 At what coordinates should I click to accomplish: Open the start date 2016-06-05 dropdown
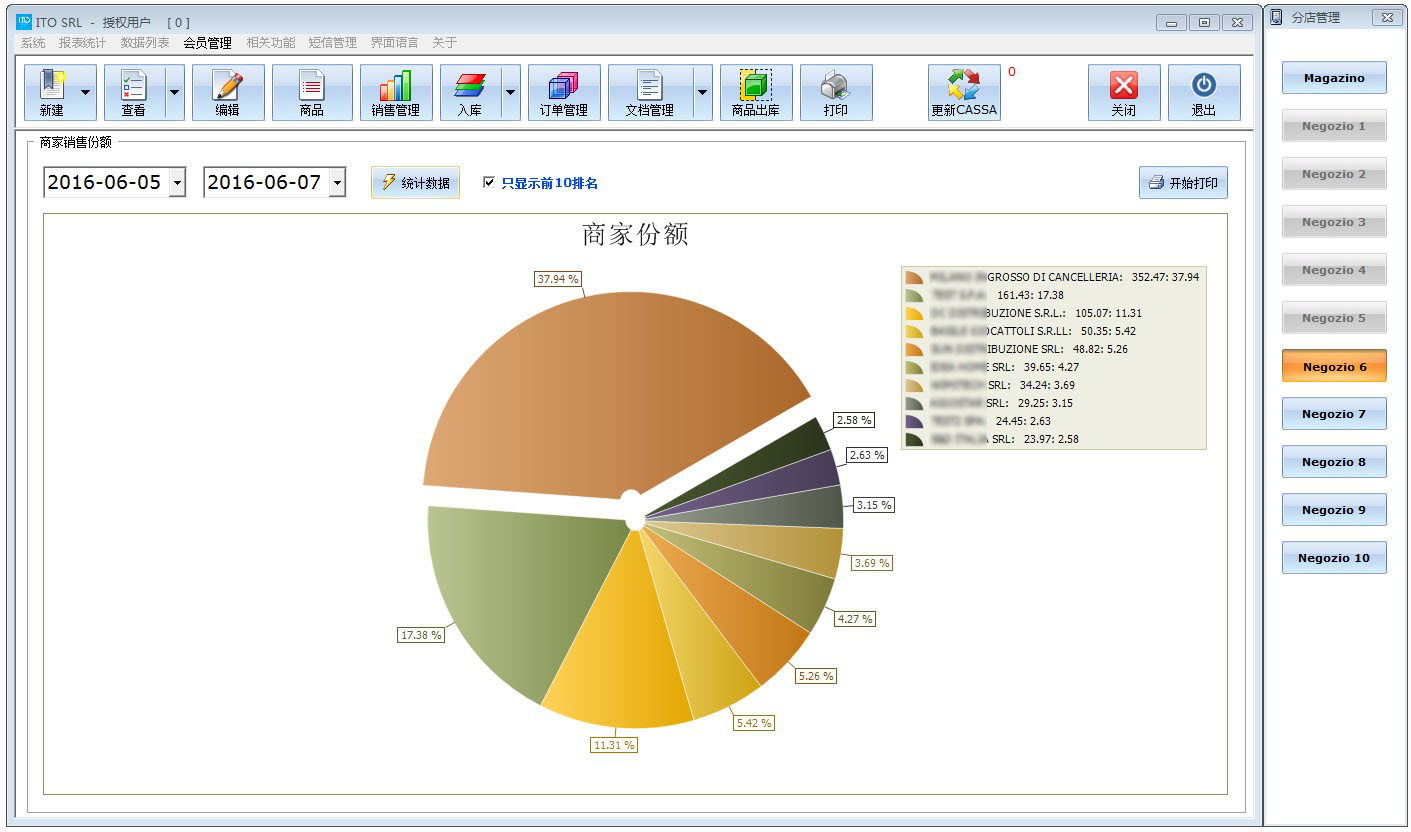(x=177, y=183)
